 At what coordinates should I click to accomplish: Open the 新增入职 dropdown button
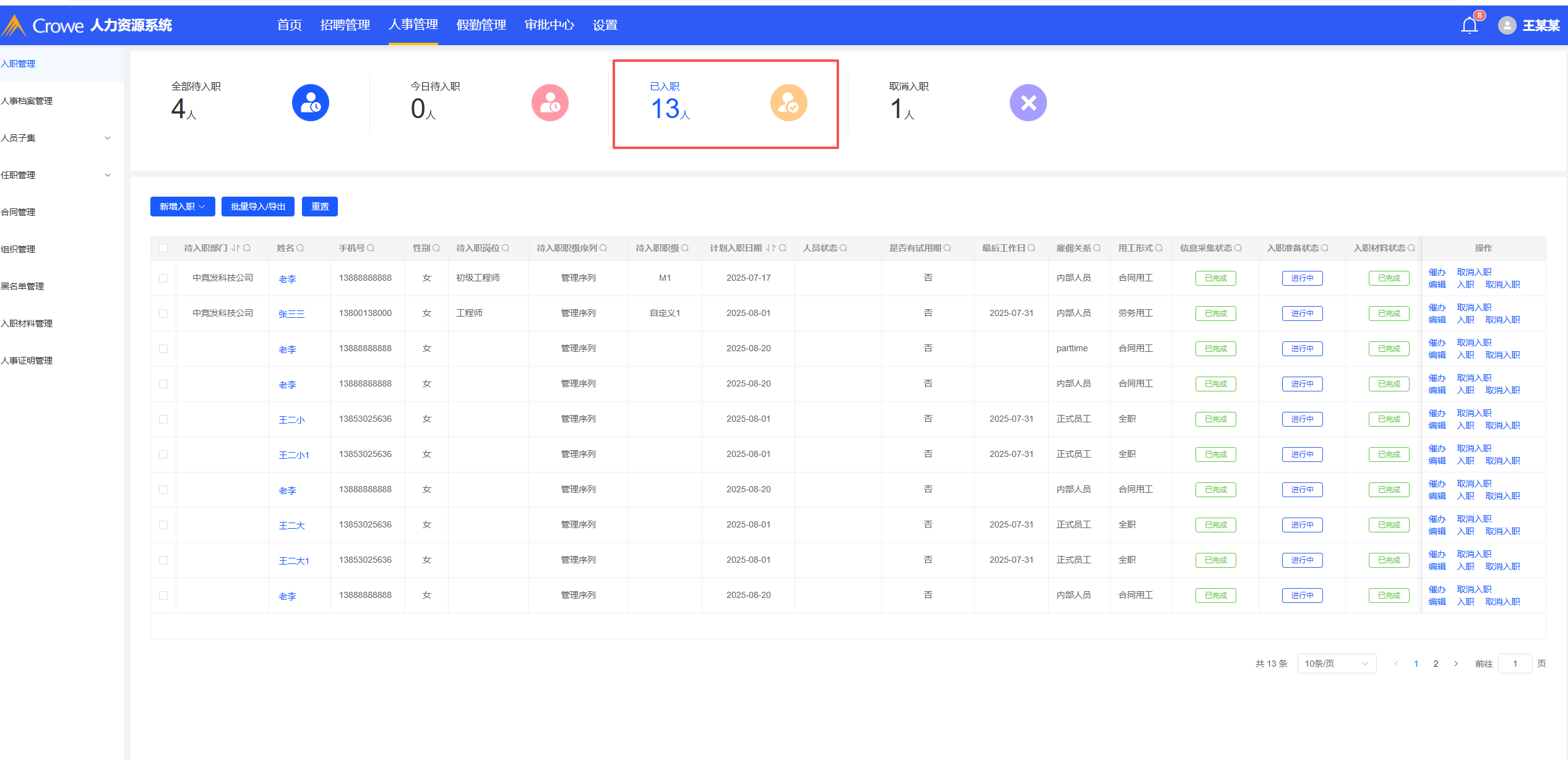tap(183, 207)
